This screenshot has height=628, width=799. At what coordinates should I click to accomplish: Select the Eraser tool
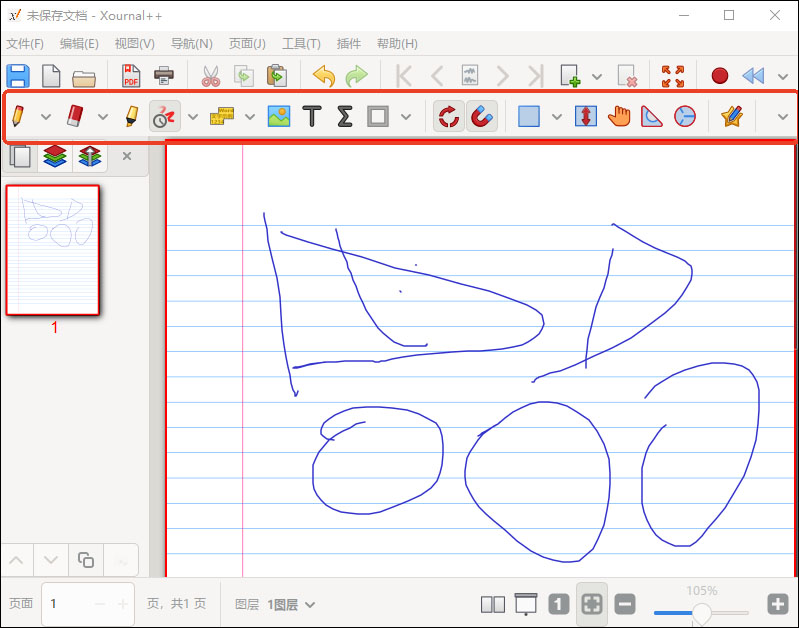(76, 116)
